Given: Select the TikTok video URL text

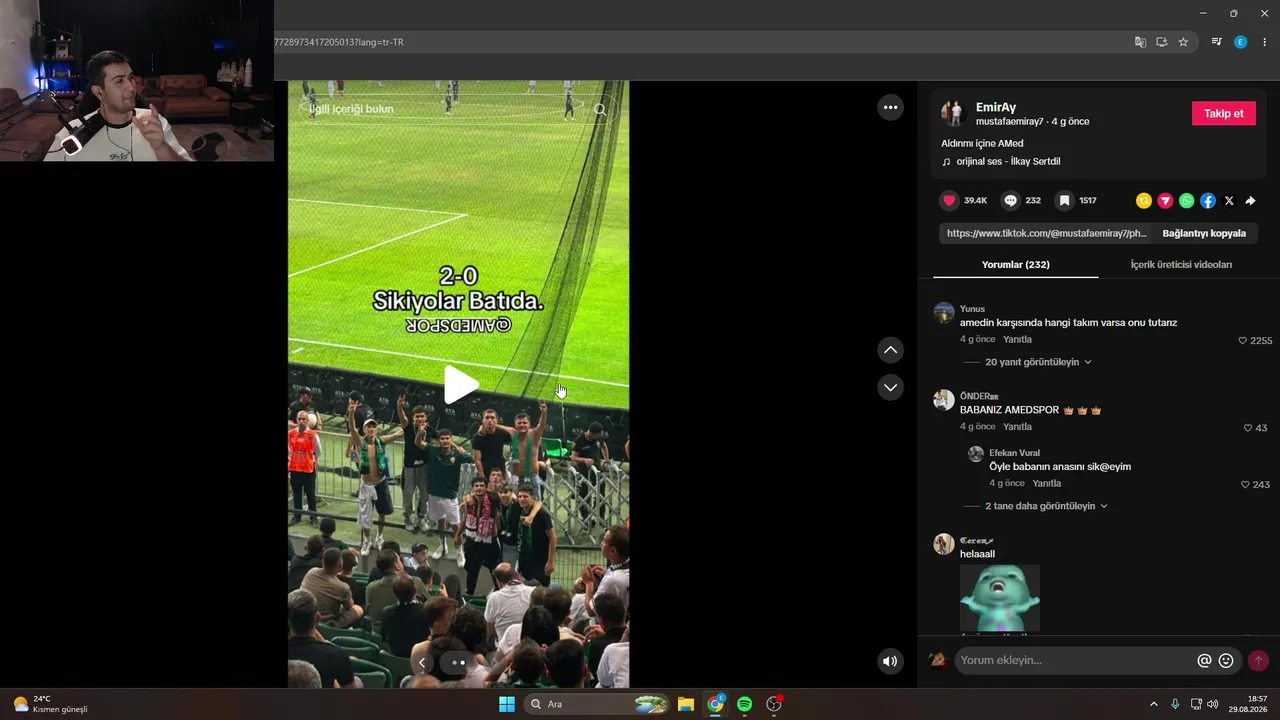Looking at the screenshot, I should (x=1046, y=233).
